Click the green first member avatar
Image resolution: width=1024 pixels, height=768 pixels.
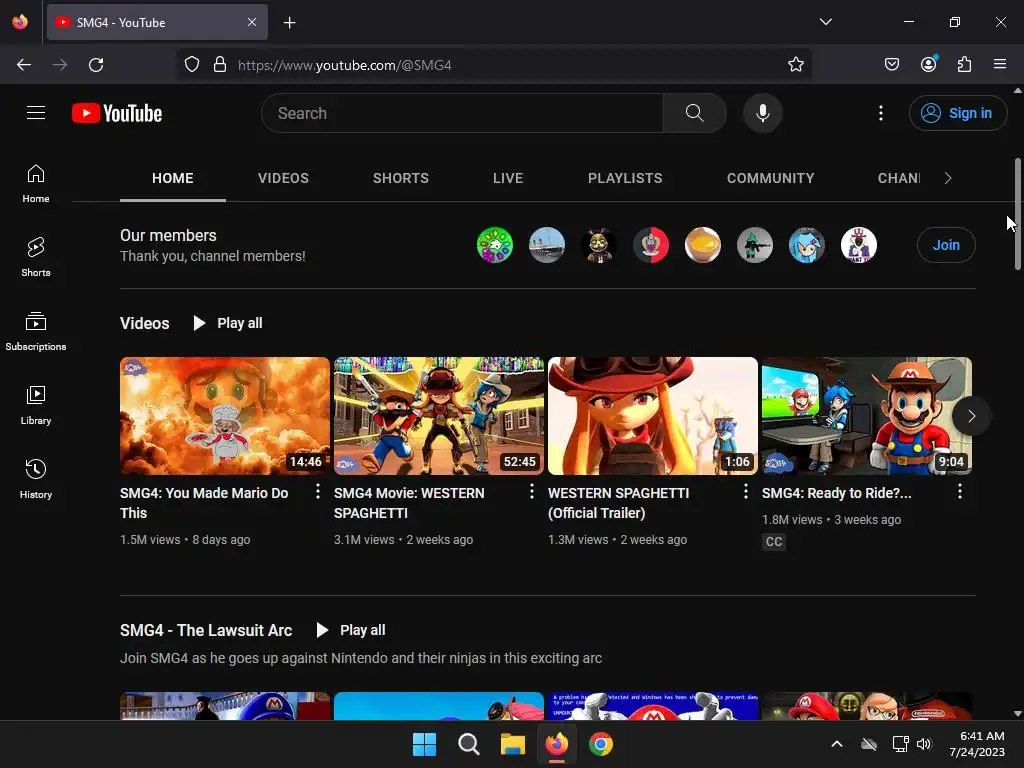point(494,245)
